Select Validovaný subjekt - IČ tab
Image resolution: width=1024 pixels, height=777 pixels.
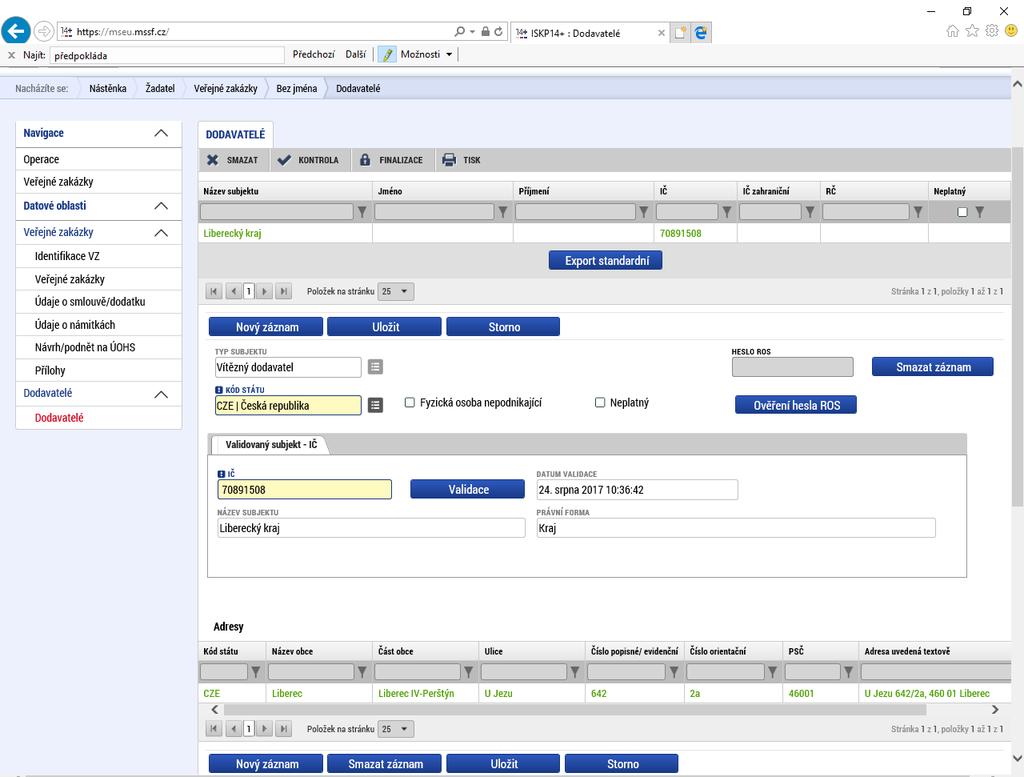click(x=271, y=445)
